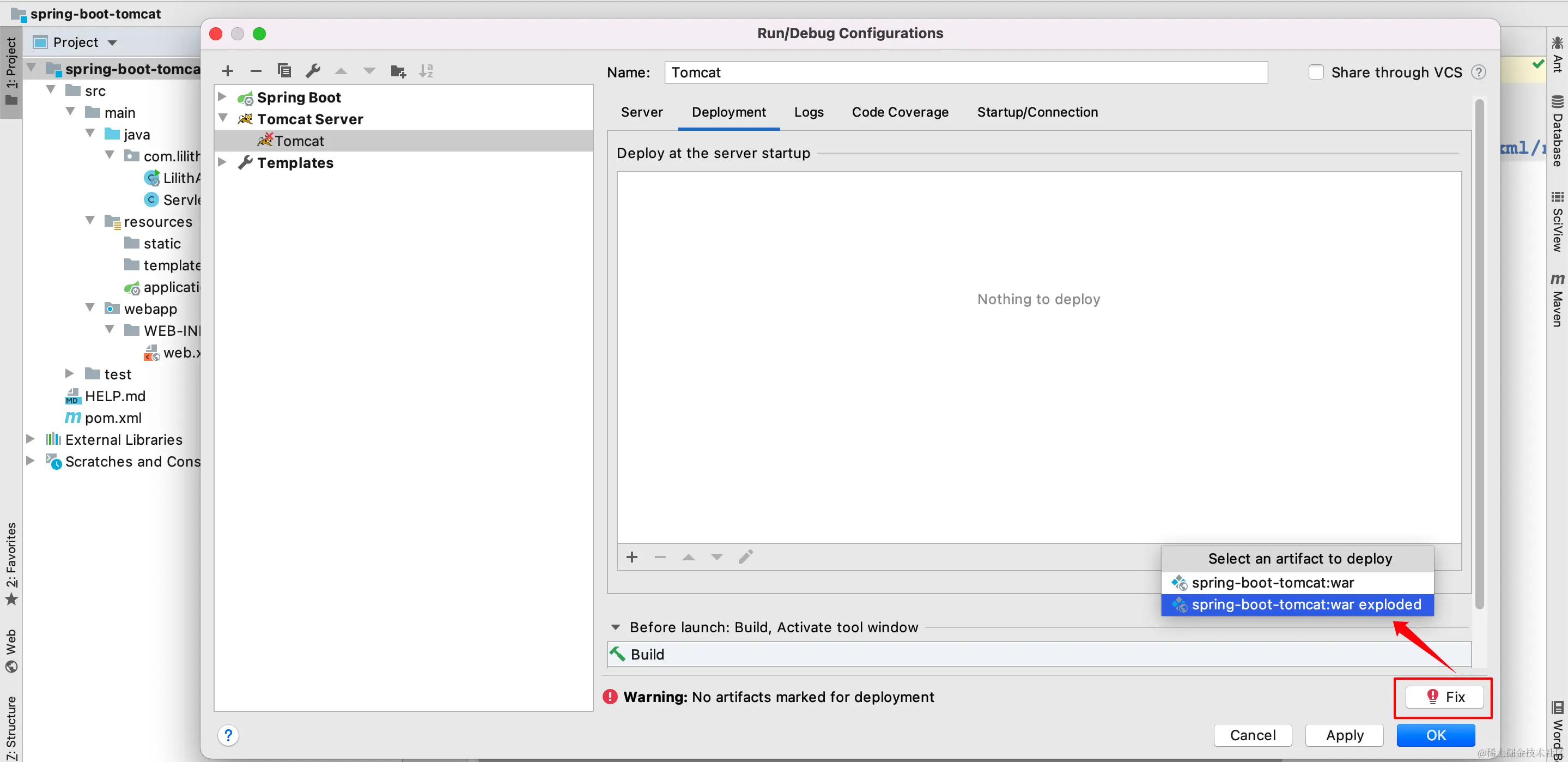Click the add artifact plus icon below deploy list
The height and width of the screenshot is (762, 1568).
[x=632, y=557]
